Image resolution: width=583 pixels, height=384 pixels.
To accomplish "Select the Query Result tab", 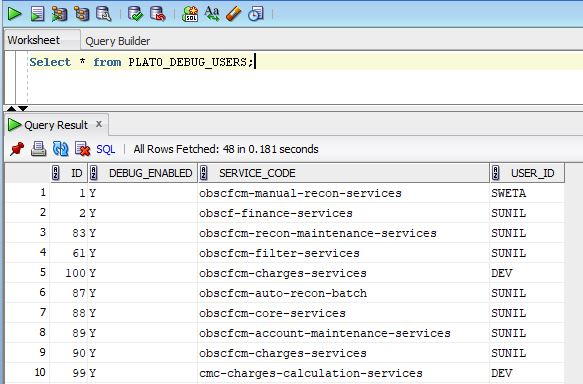I will pyautogui.click(x=56, y=125).
